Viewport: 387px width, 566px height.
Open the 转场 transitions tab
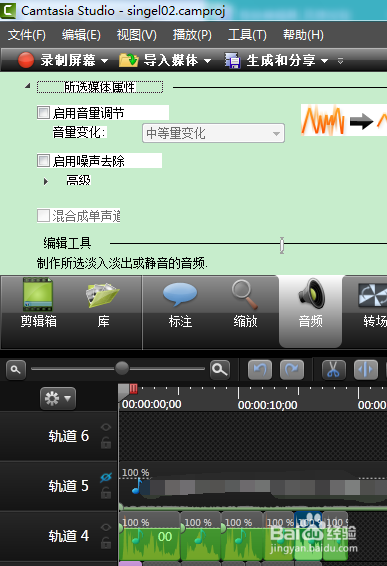[374, 304]
